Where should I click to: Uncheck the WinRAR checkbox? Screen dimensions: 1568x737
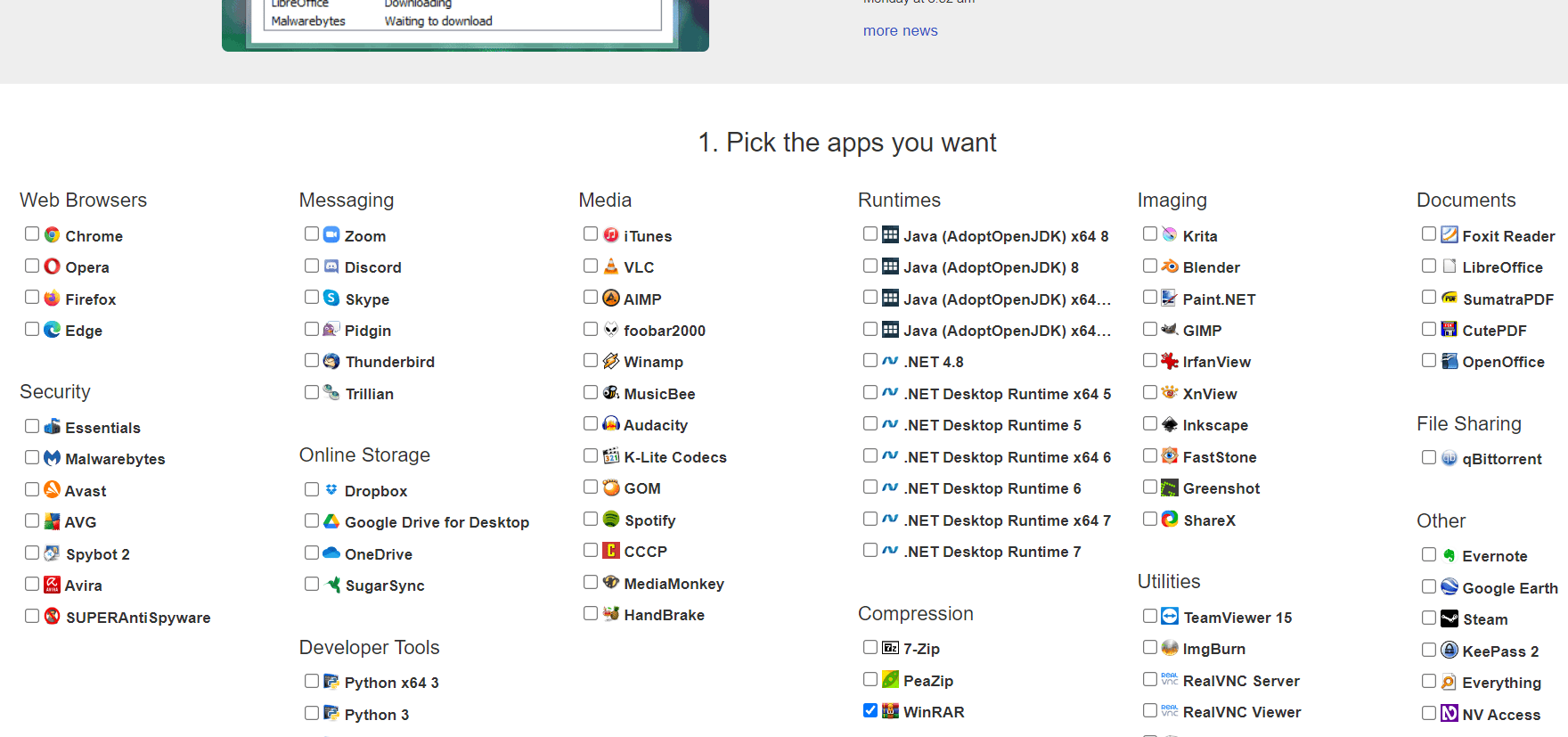coord(870,710)
